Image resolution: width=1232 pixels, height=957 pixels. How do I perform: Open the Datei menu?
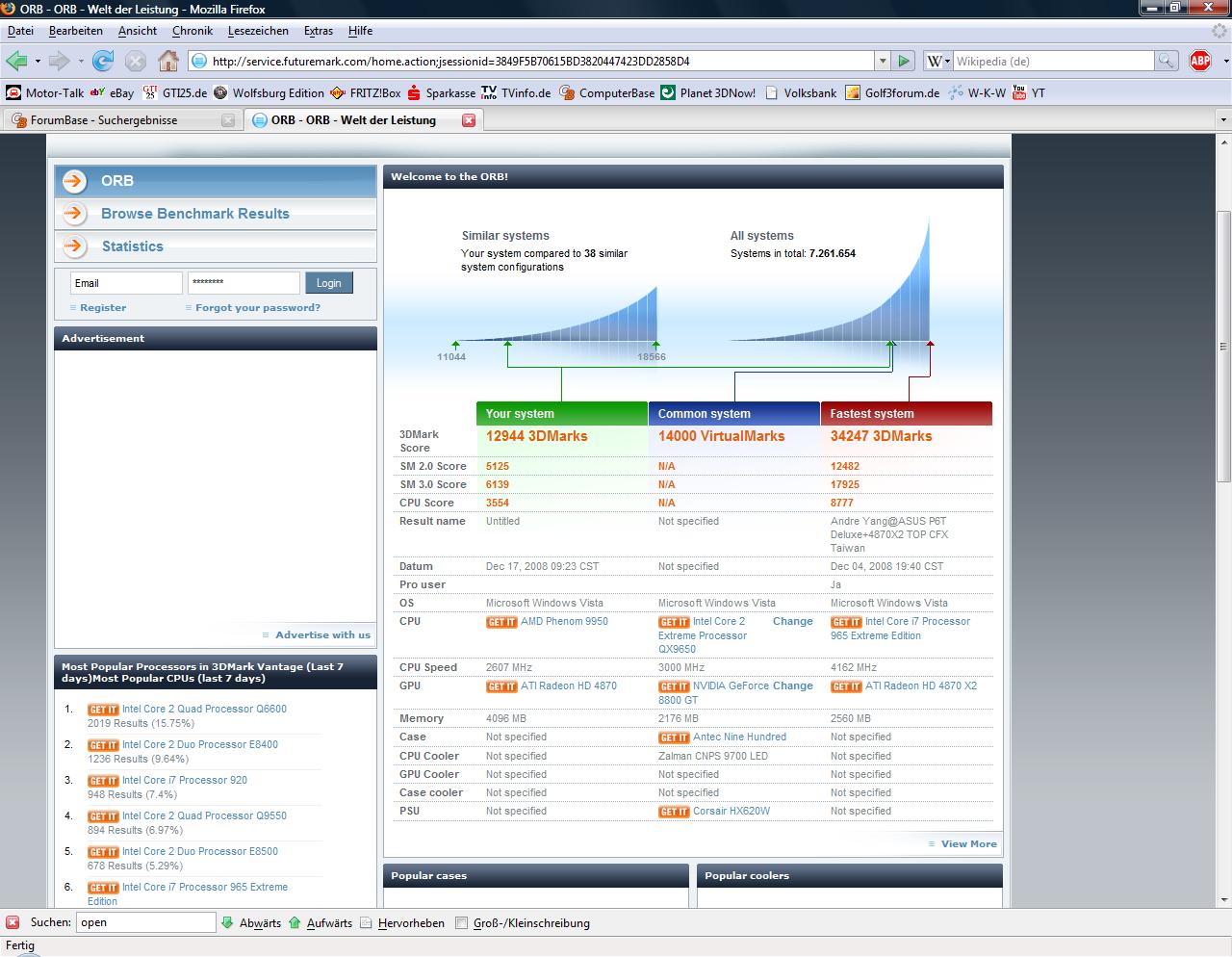tap(20, 31)
